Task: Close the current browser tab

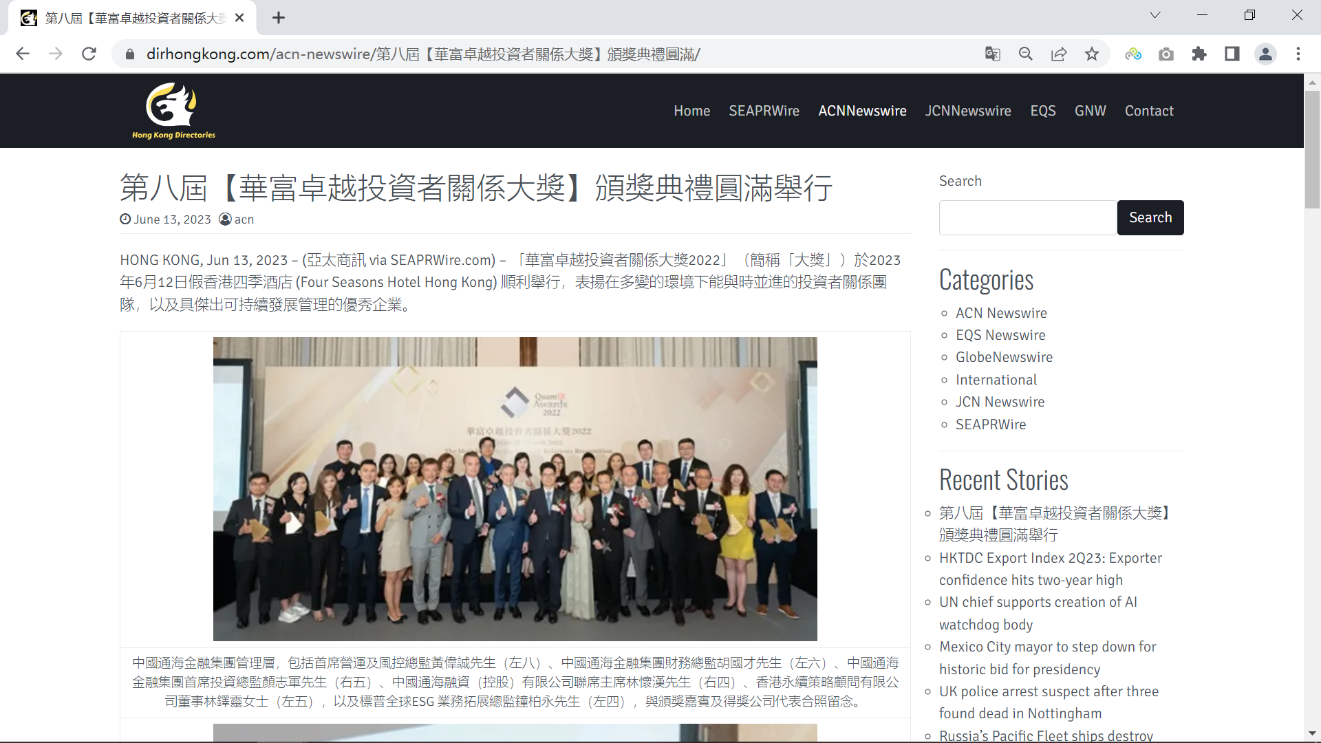Action: coord(239,18)
